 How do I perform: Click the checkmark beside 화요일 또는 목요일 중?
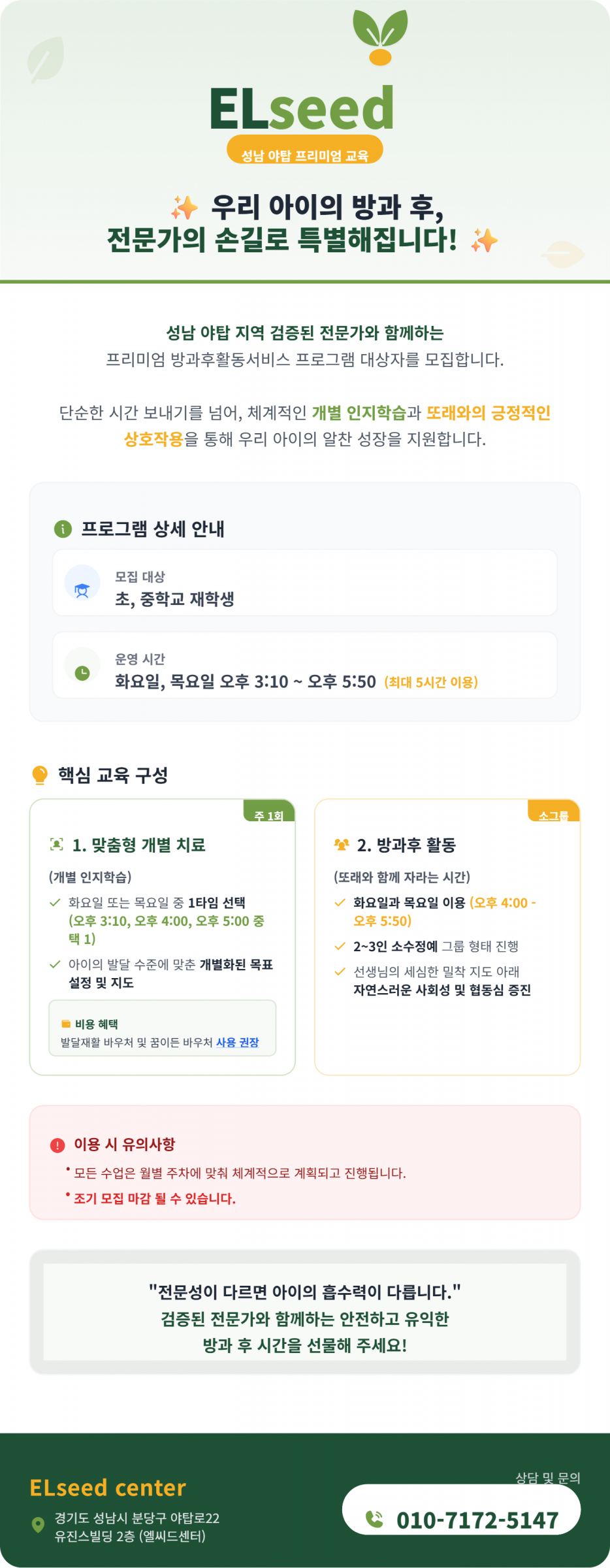point(55,903)
